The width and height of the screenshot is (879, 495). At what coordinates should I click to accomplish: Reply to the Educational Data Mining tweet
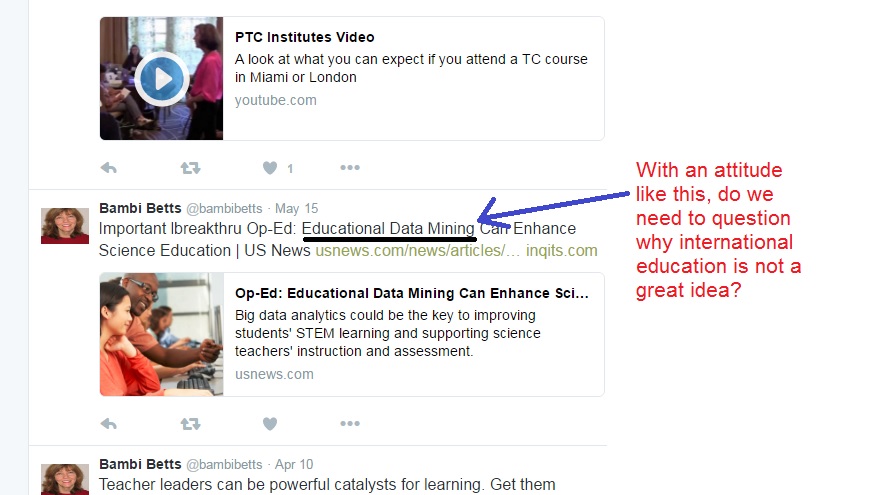pyautogui.click(x=109, y=424)
